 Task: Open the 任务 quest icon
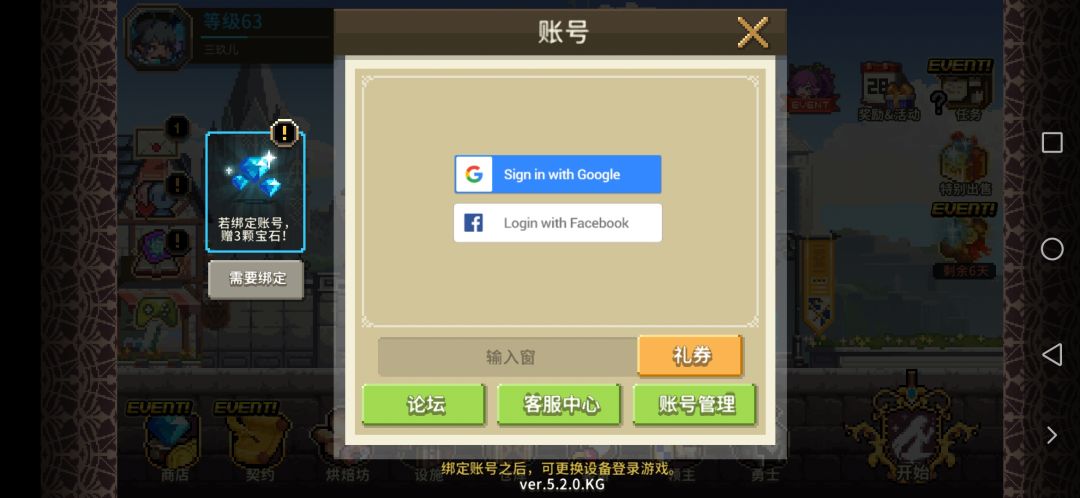pos(962,91)
